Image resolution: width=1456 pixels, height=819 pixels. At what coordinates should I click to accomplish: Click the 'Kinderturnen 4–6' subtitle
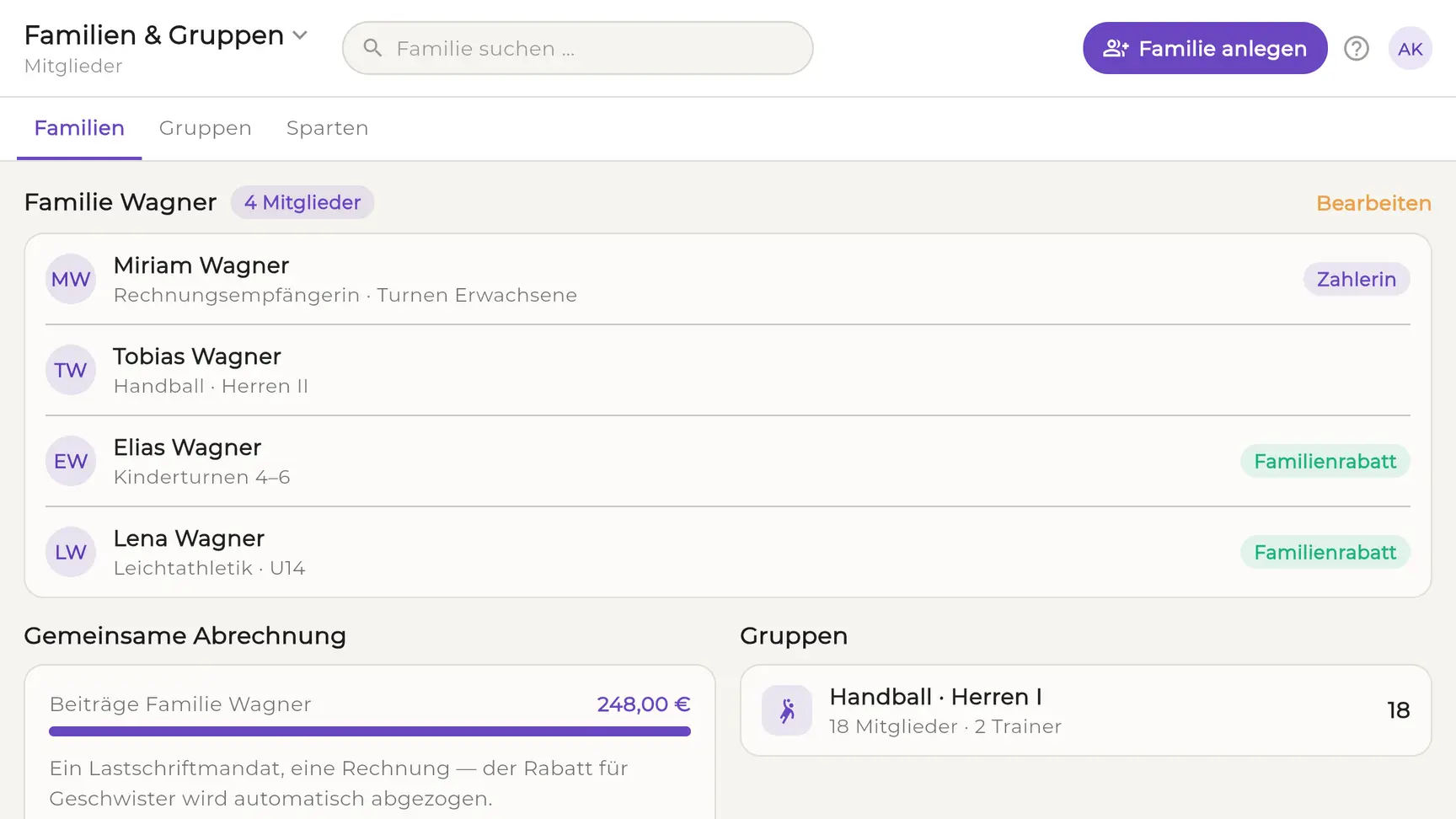[202, 477]
